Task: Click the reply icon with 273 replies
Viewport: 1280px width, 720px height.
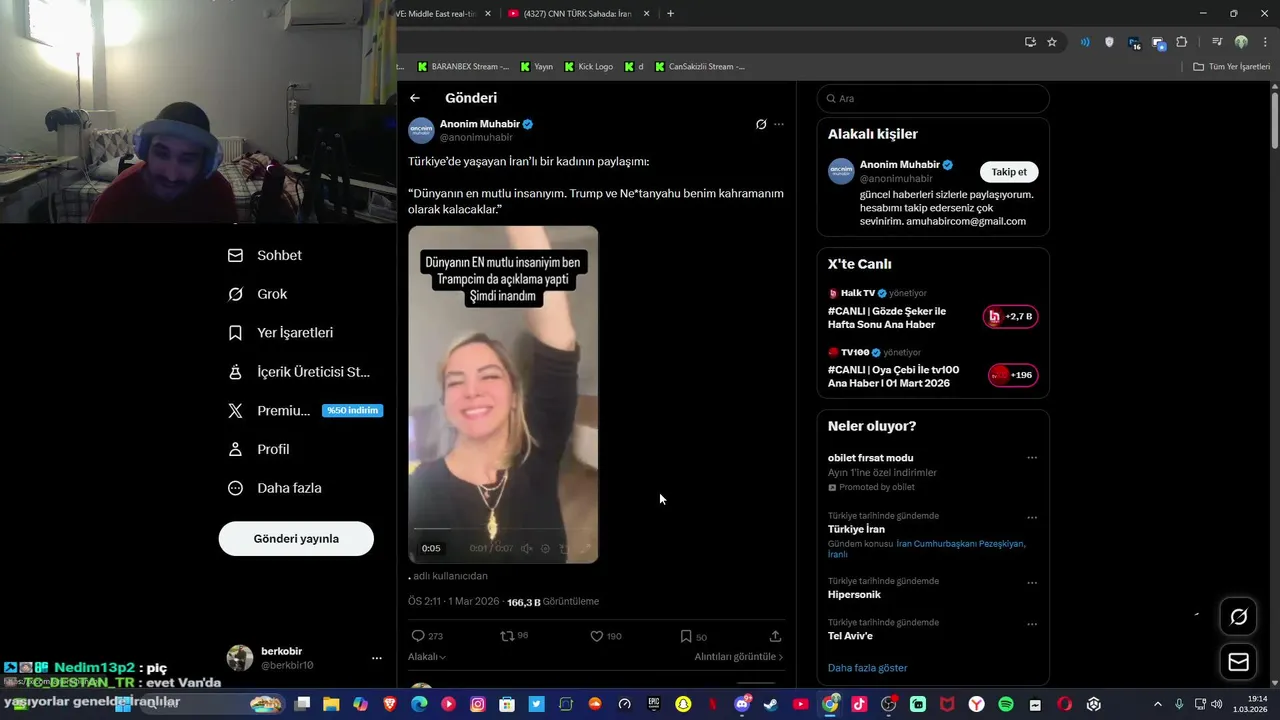Action: [x=418, y=636]
